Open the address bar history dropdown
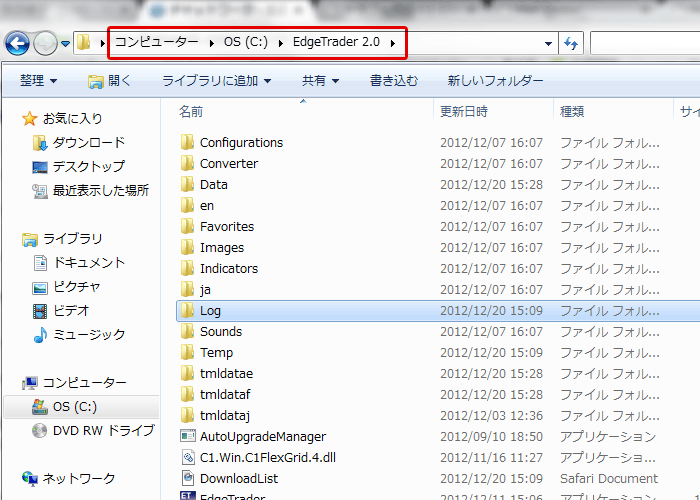This screenshot has width=700, height=500. point(548,44)
